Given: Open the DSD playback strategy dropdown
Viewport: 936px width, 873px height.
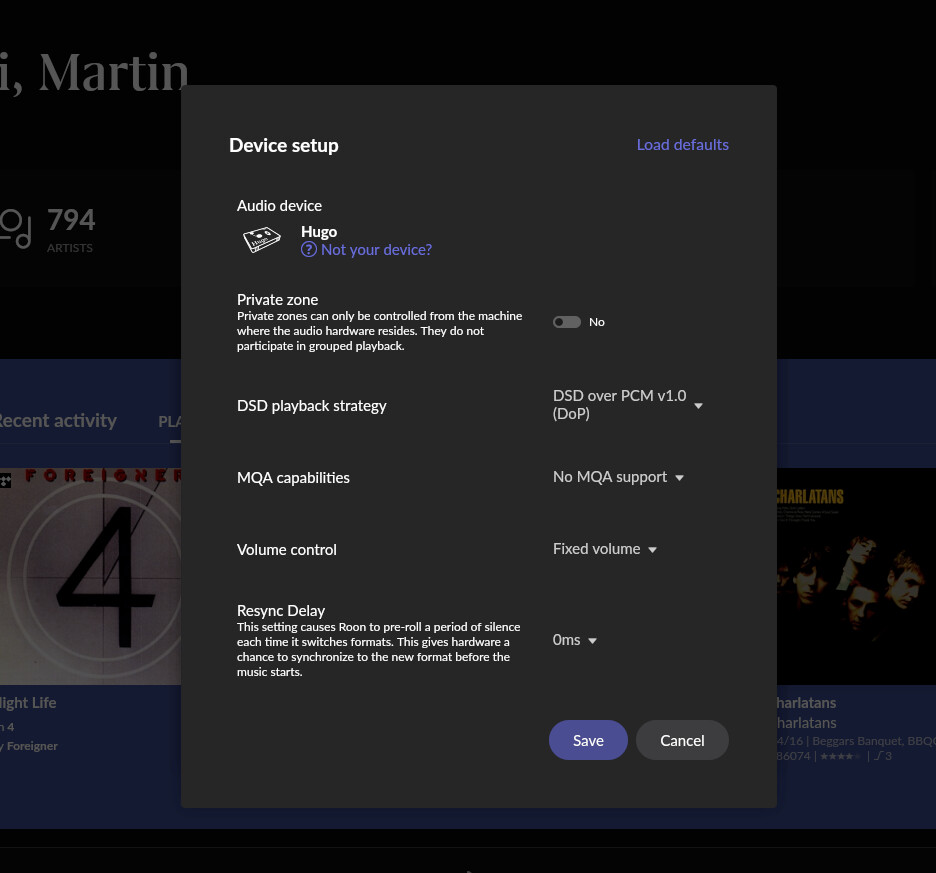Looking at the screenshot, I should pos(627,405).
